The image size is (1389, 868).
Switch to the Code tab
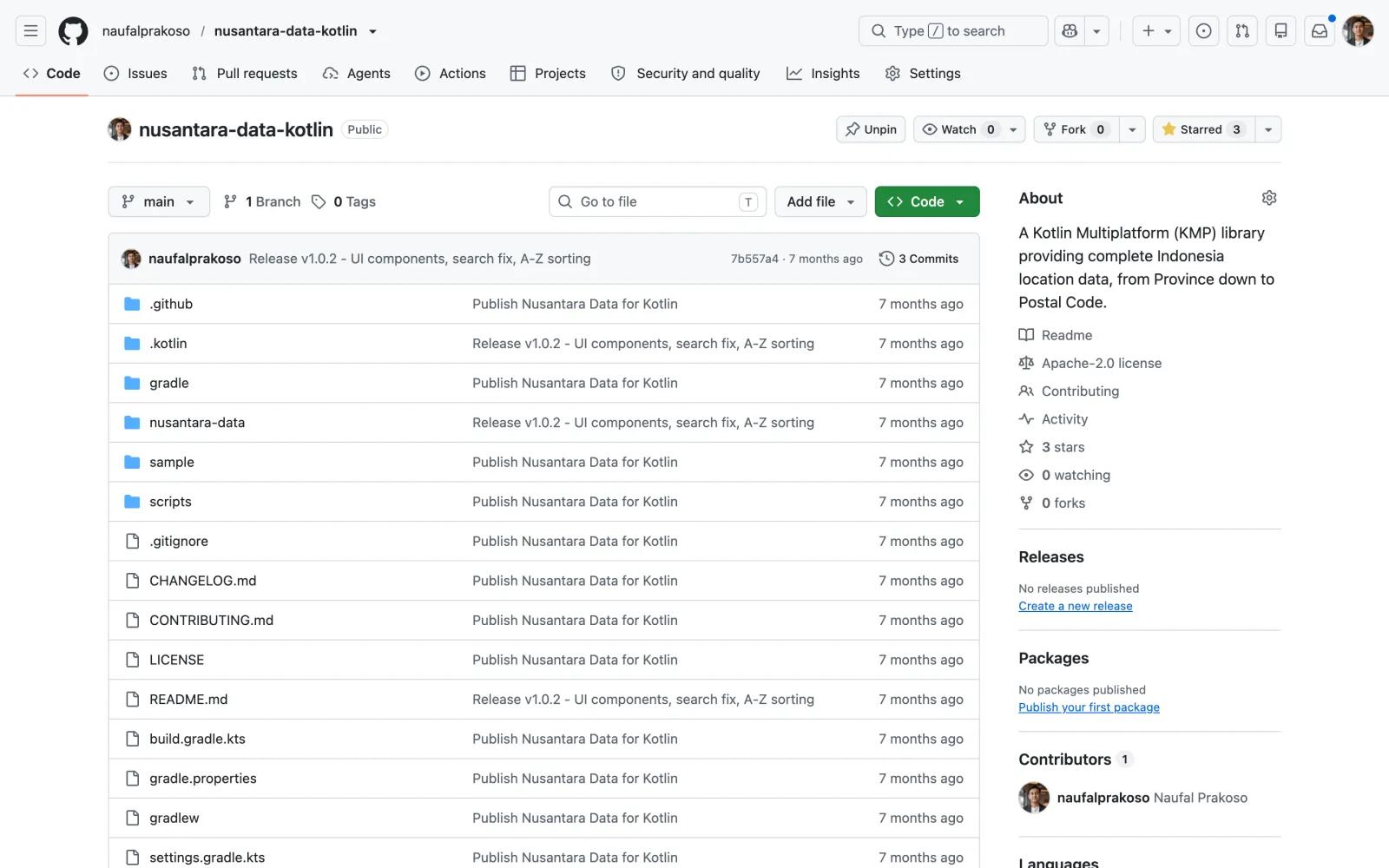(x=52, y=74)
